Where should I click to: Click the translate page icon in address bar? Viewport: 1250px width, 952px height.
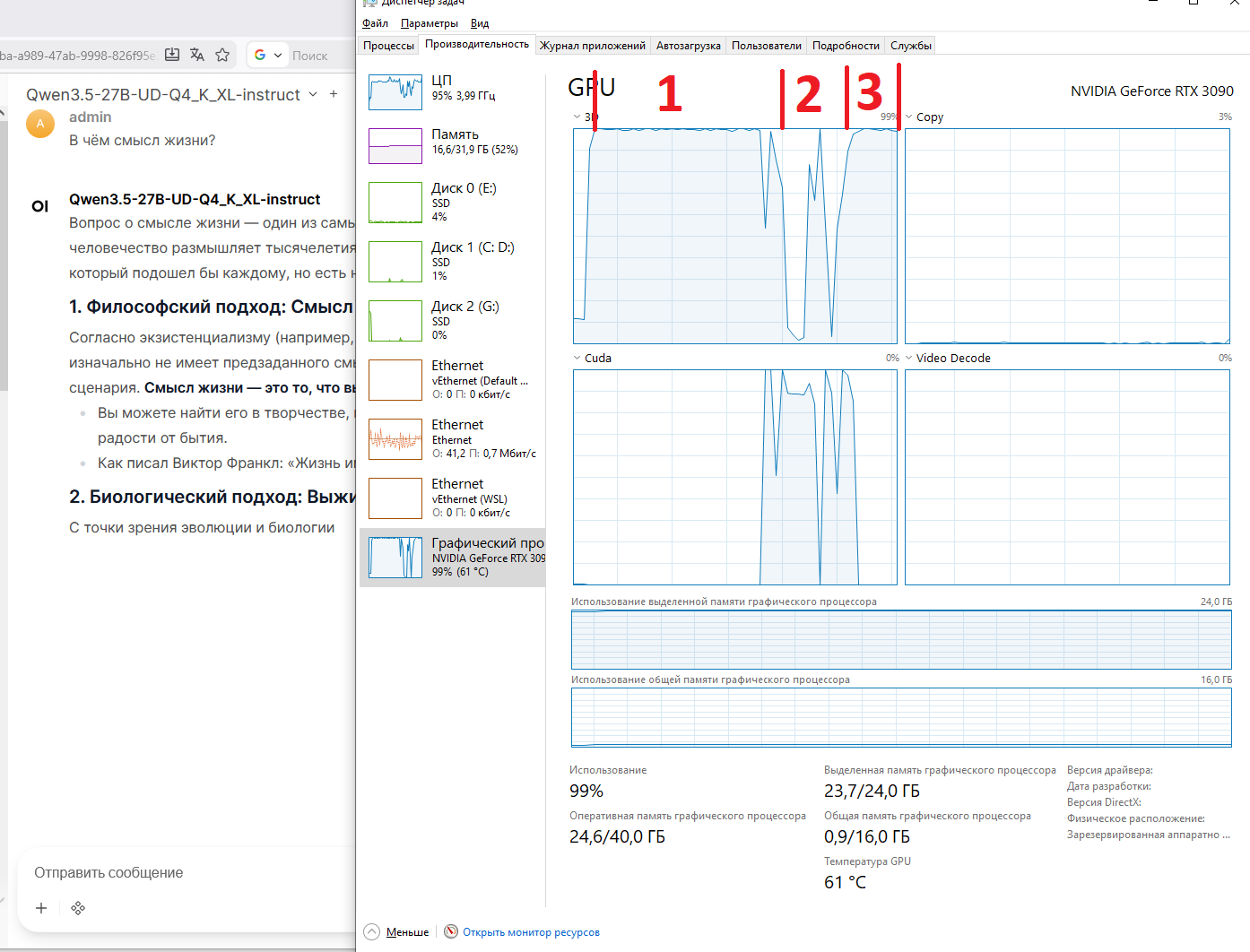pos(197,55)
